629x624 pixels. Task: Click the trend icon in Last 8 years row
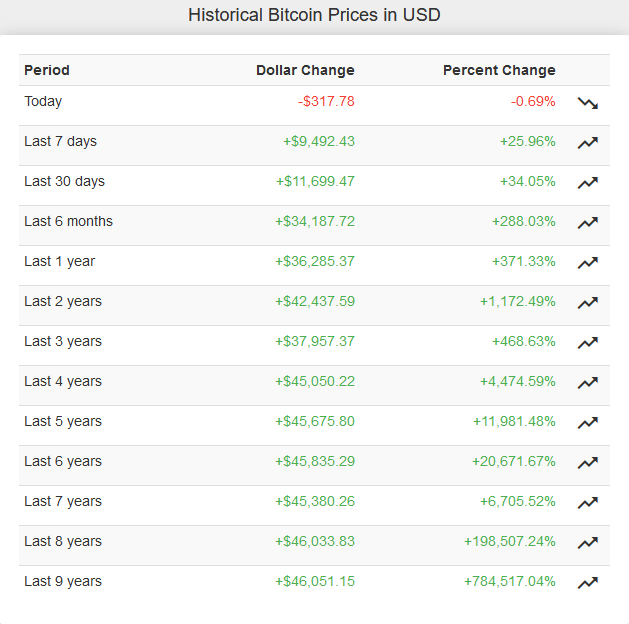pyautogui.click(x=588, y=543)
